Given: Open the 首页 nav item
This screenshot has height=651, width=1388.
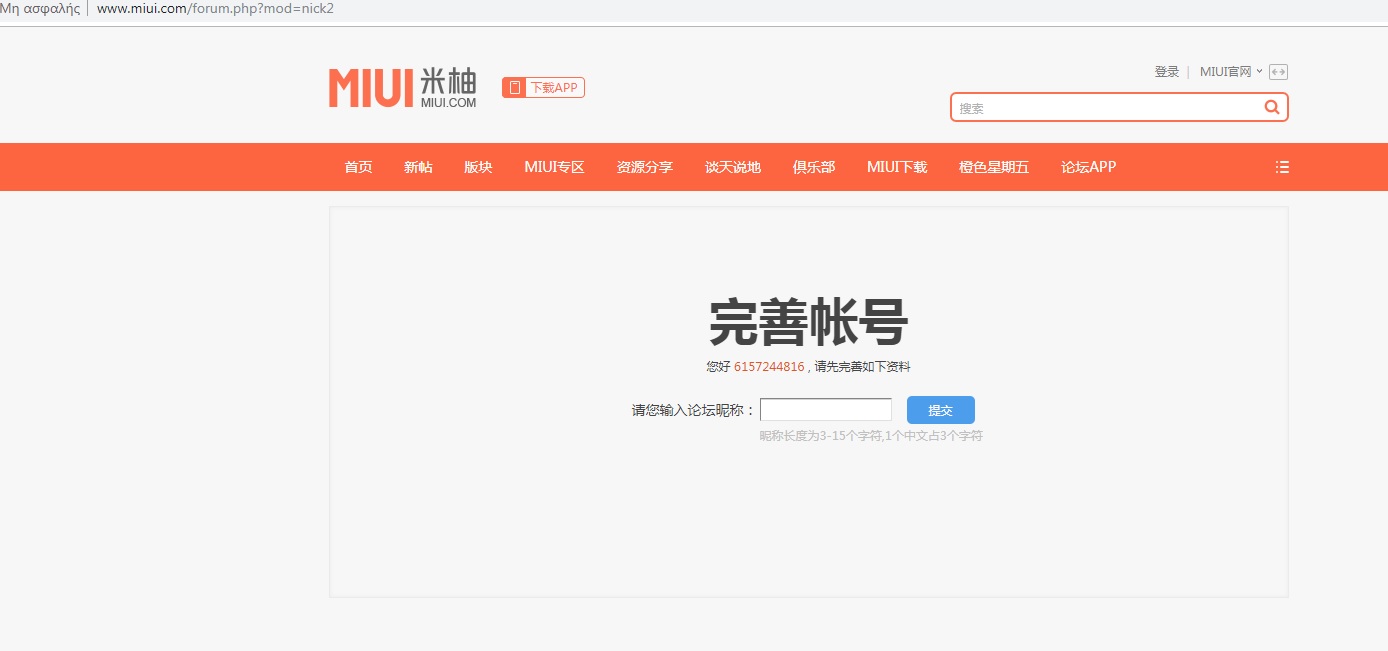Looking at the screenshot, I should click(x=358, y=167).
